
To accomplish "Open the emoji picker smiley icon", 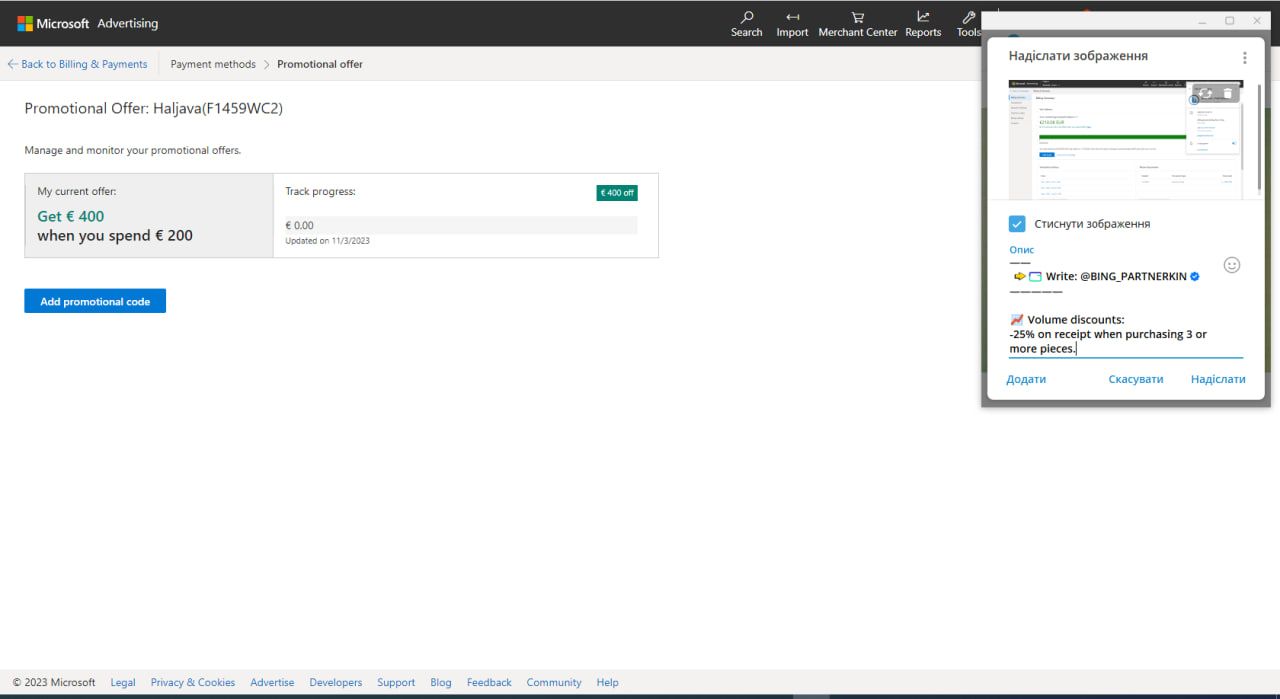I will click(x=1232, y=265).
